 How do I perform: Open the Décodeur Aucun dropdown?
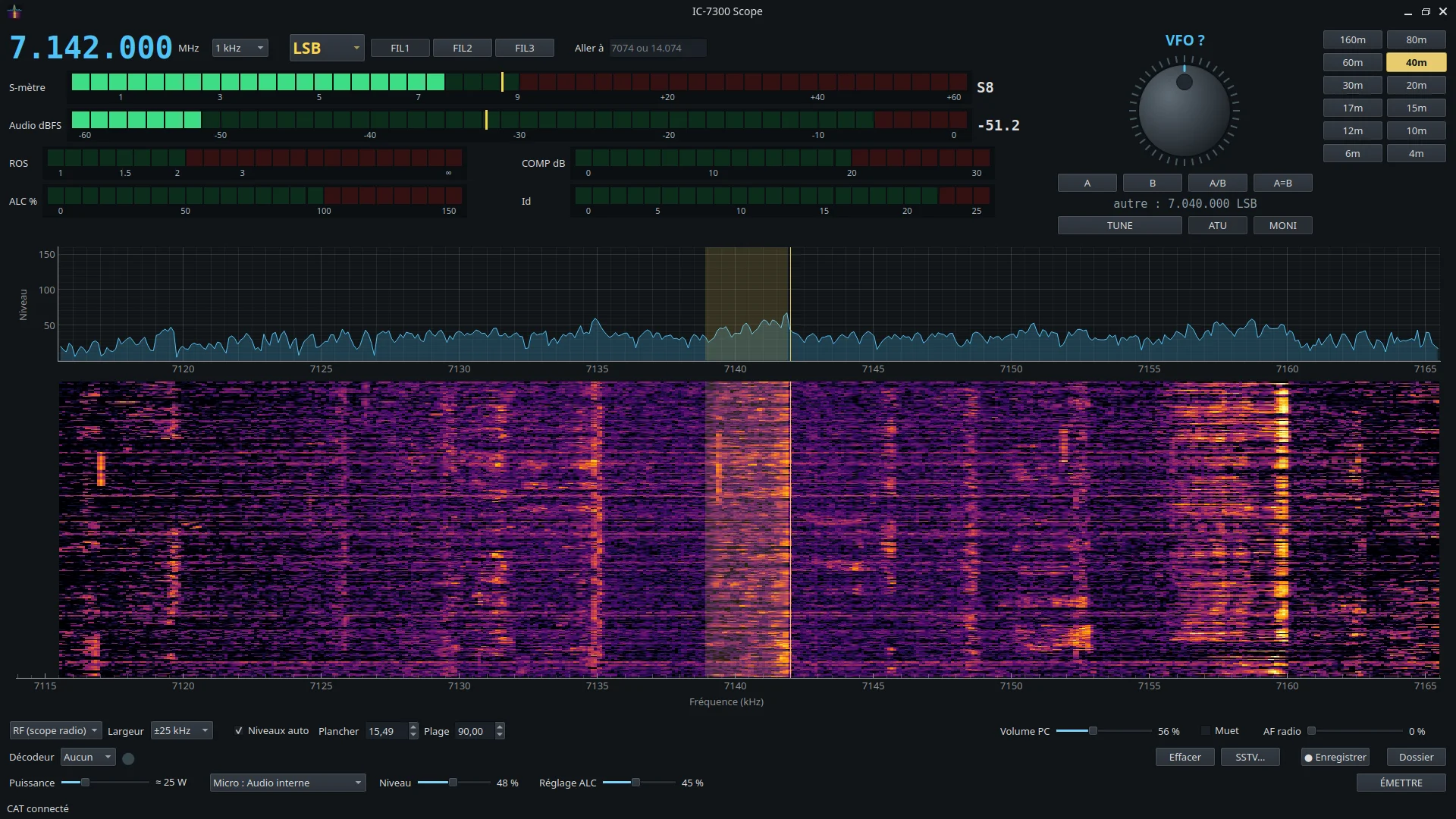(88, 757)
